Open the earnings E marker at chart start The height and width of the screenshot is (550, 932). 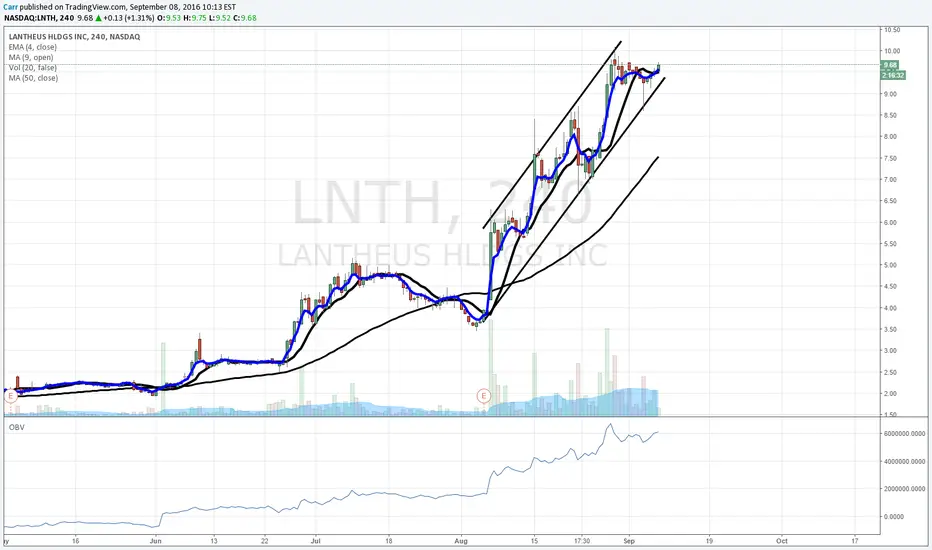(10, 396)
